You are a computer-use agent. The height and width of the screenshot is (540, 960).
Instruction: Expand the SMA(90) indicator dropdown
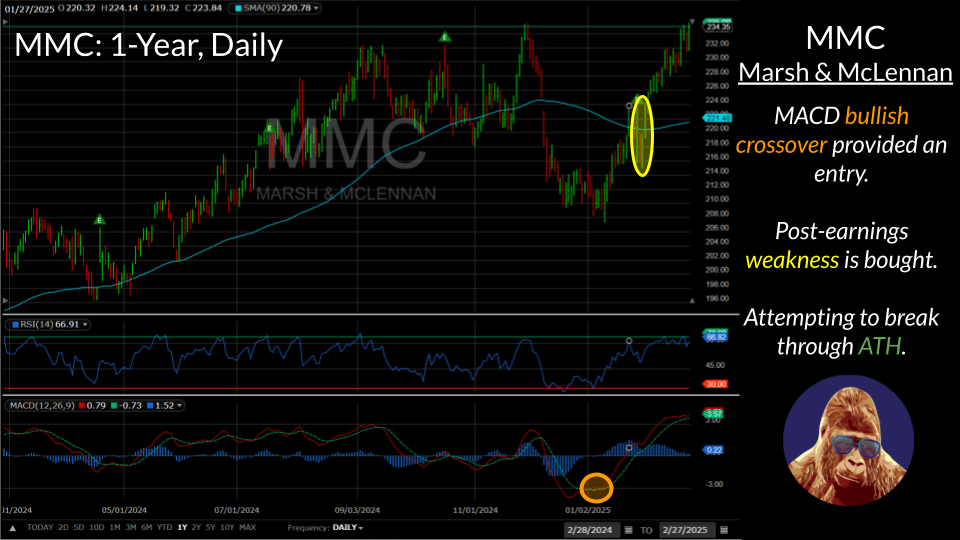click(317, 8)
